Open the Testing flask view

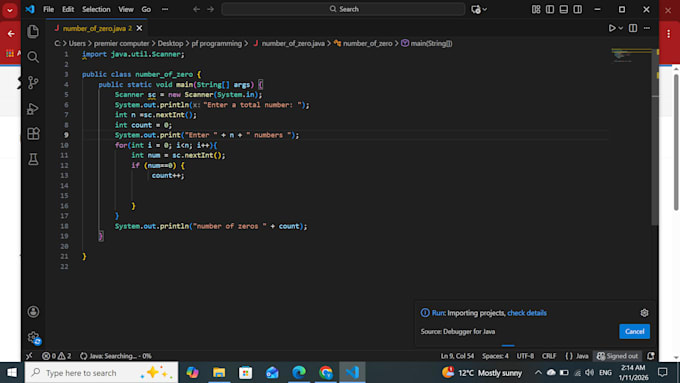pos(33,159)
